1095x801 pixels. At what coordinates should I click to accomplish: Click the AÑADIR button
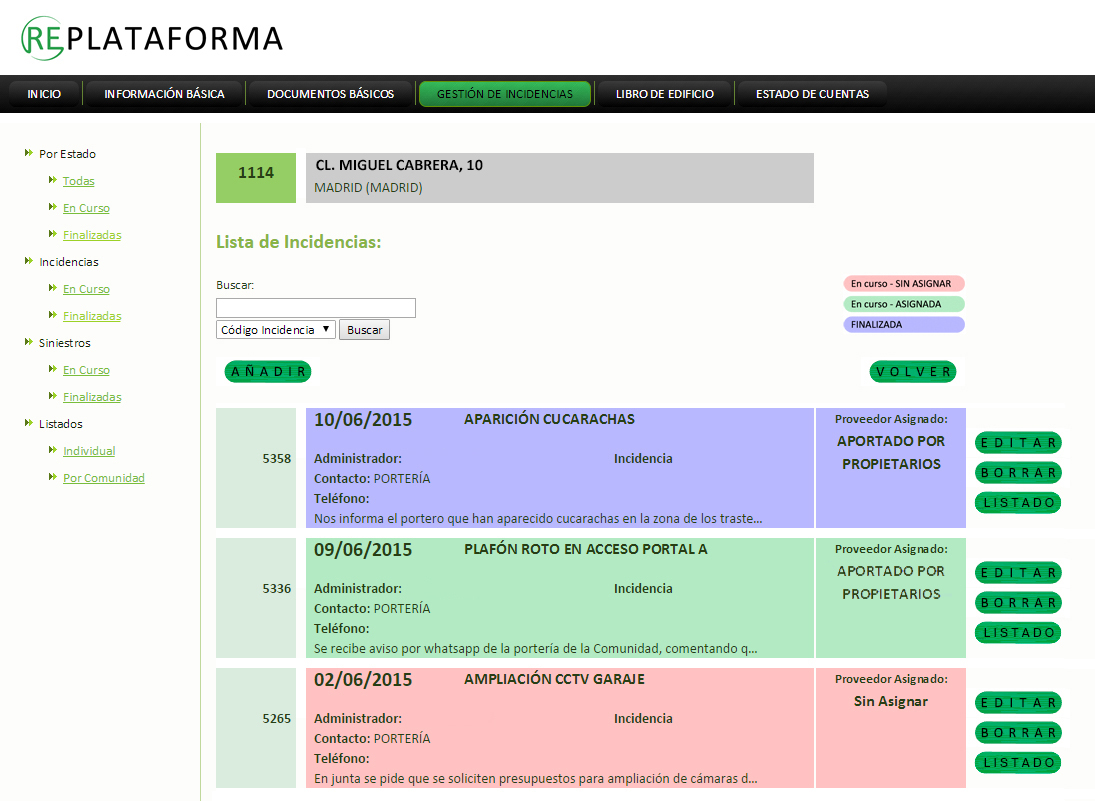click(268, 372)
